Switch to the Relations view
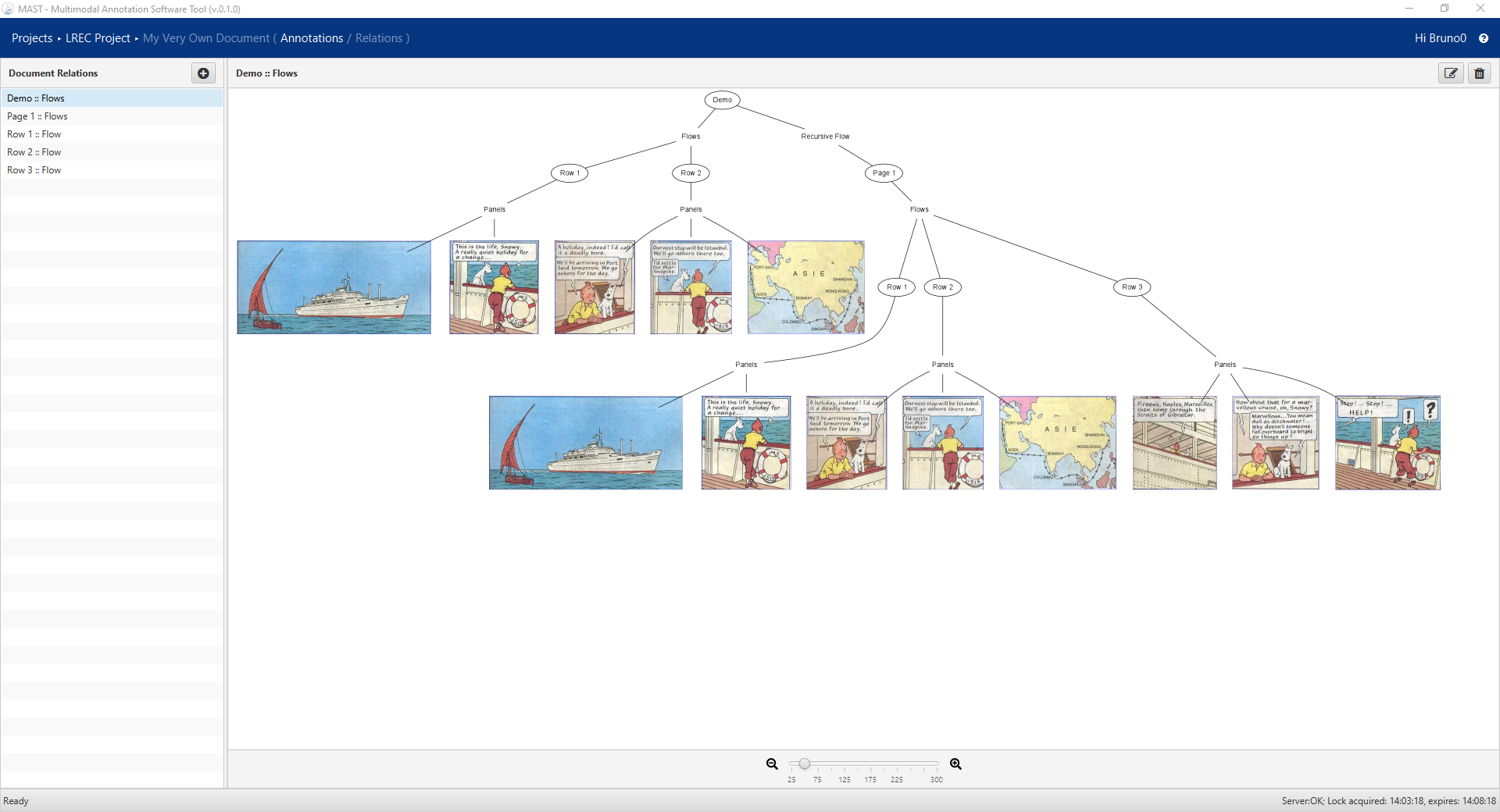 coord(379,38)
